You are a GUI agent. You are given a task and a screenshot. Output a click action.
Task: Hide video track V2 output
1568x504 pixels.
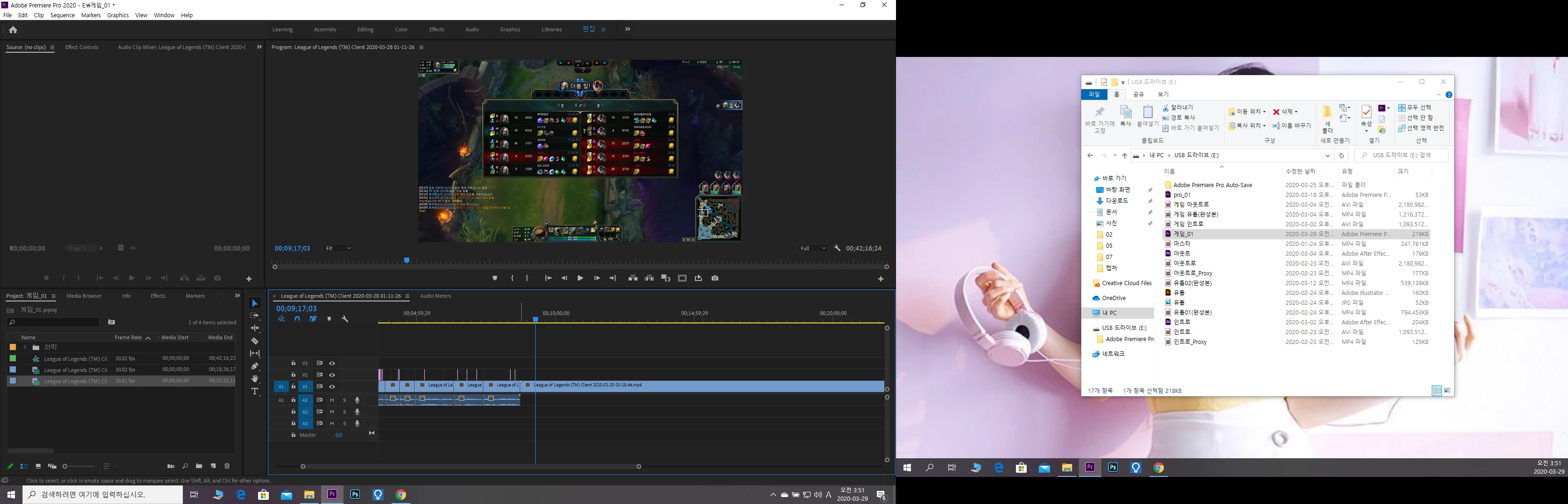332,375
